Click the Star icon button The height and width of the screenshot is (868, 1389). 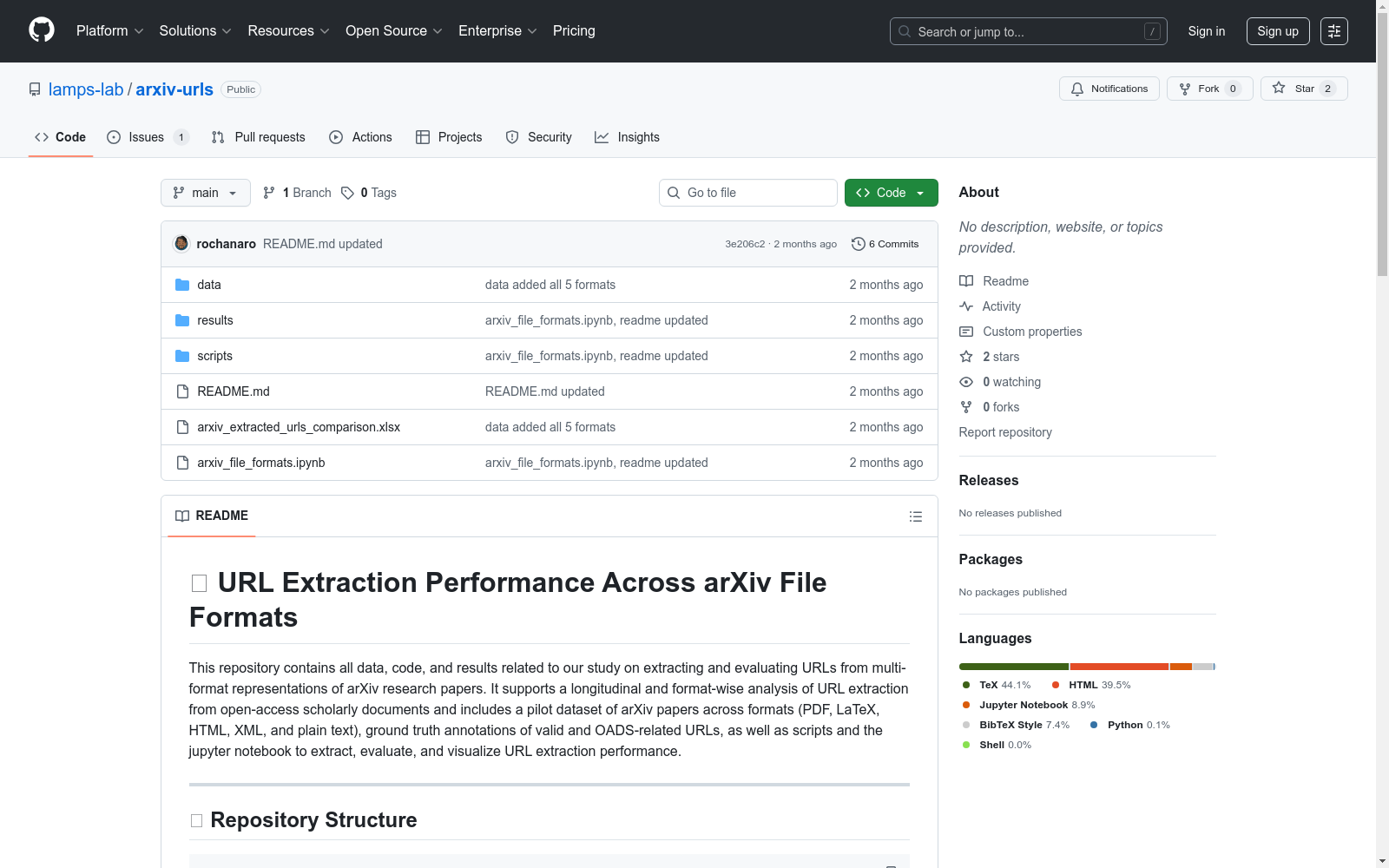click(x=1279, y=88)
